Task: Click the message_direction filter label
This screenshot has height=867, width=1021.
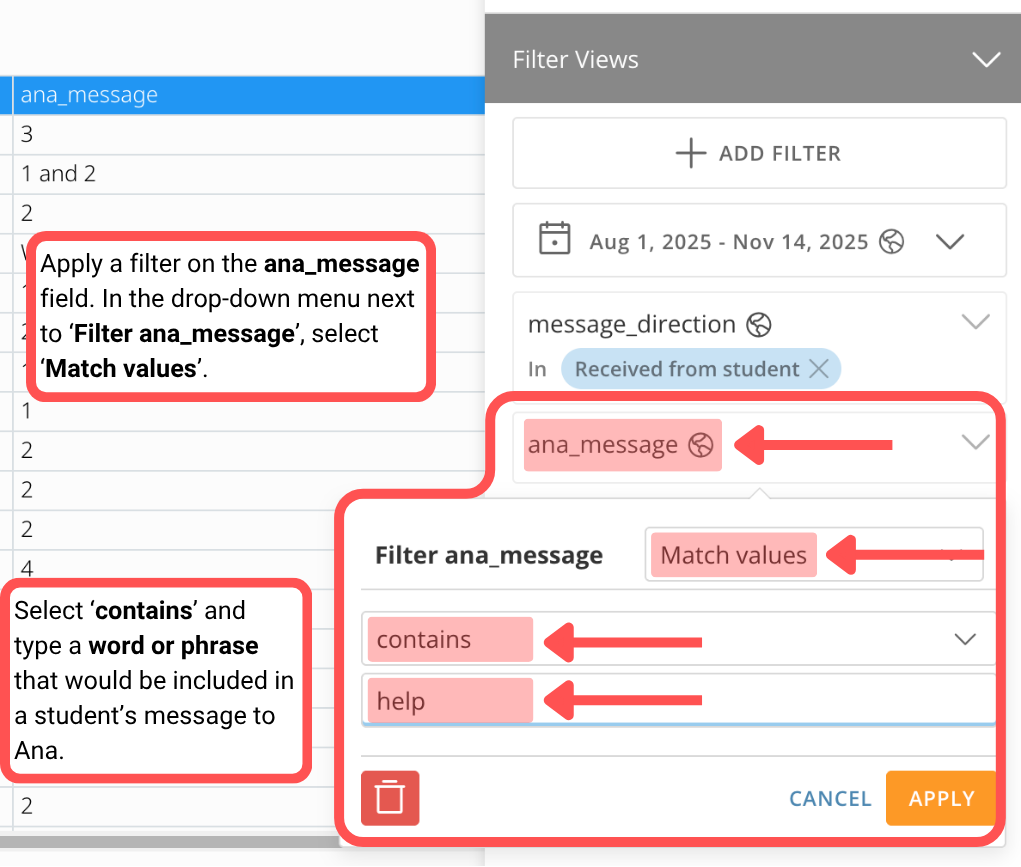Action: [x=632, y=324]
